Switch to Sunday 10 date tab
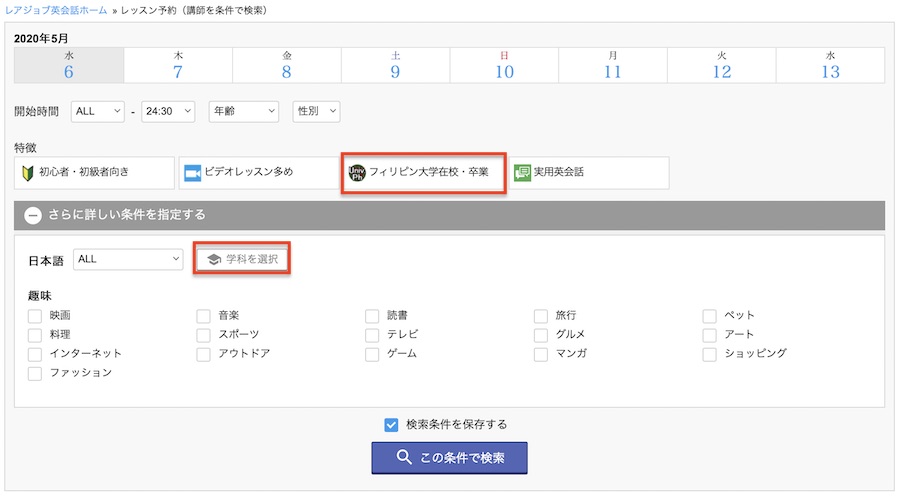The image size is (900, 499). 504,65
